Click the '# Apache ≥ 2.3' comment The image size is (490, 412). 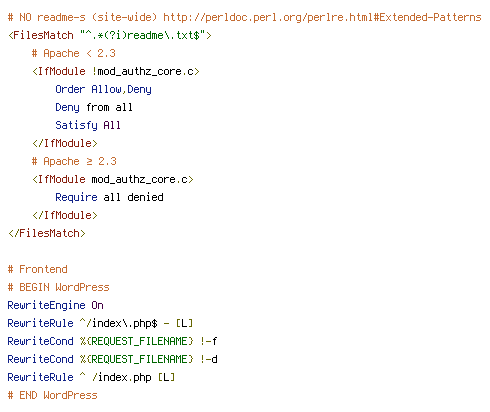(x=74, y=161)
